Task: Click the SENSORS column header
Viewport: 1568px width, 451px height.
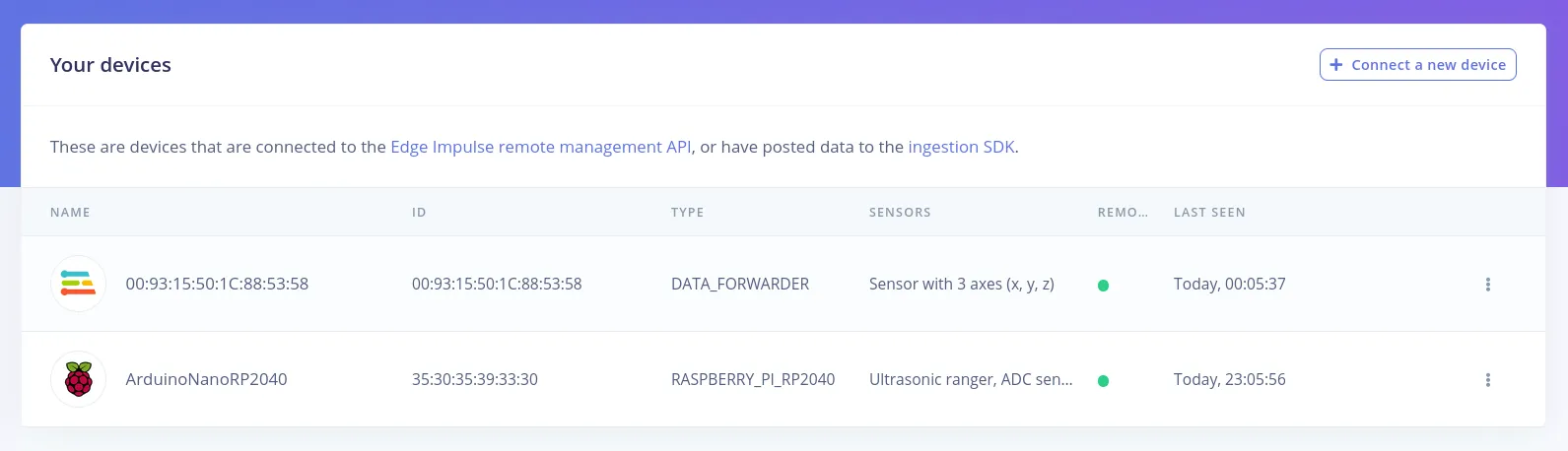Action: pos(900,213)
